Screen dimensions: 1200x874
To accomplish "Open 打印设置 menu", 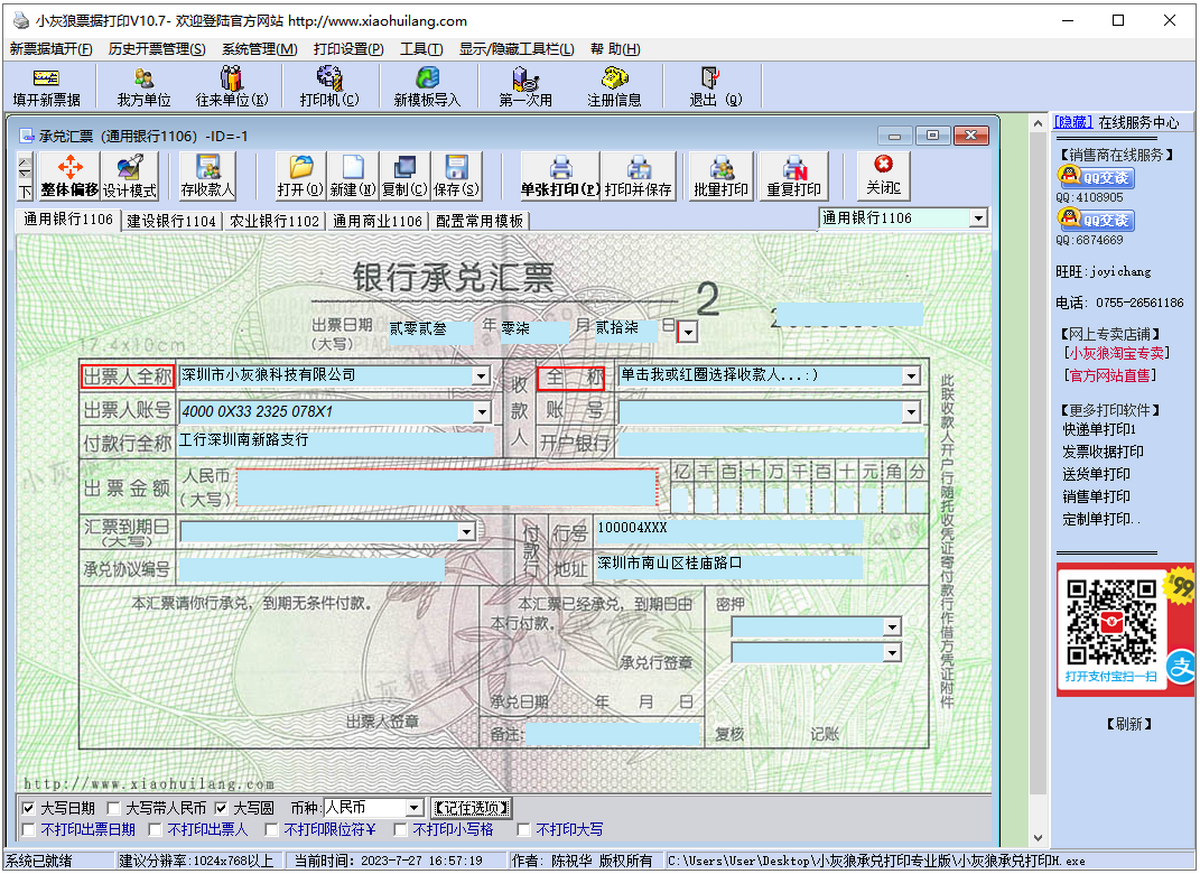I will [348, 49].
